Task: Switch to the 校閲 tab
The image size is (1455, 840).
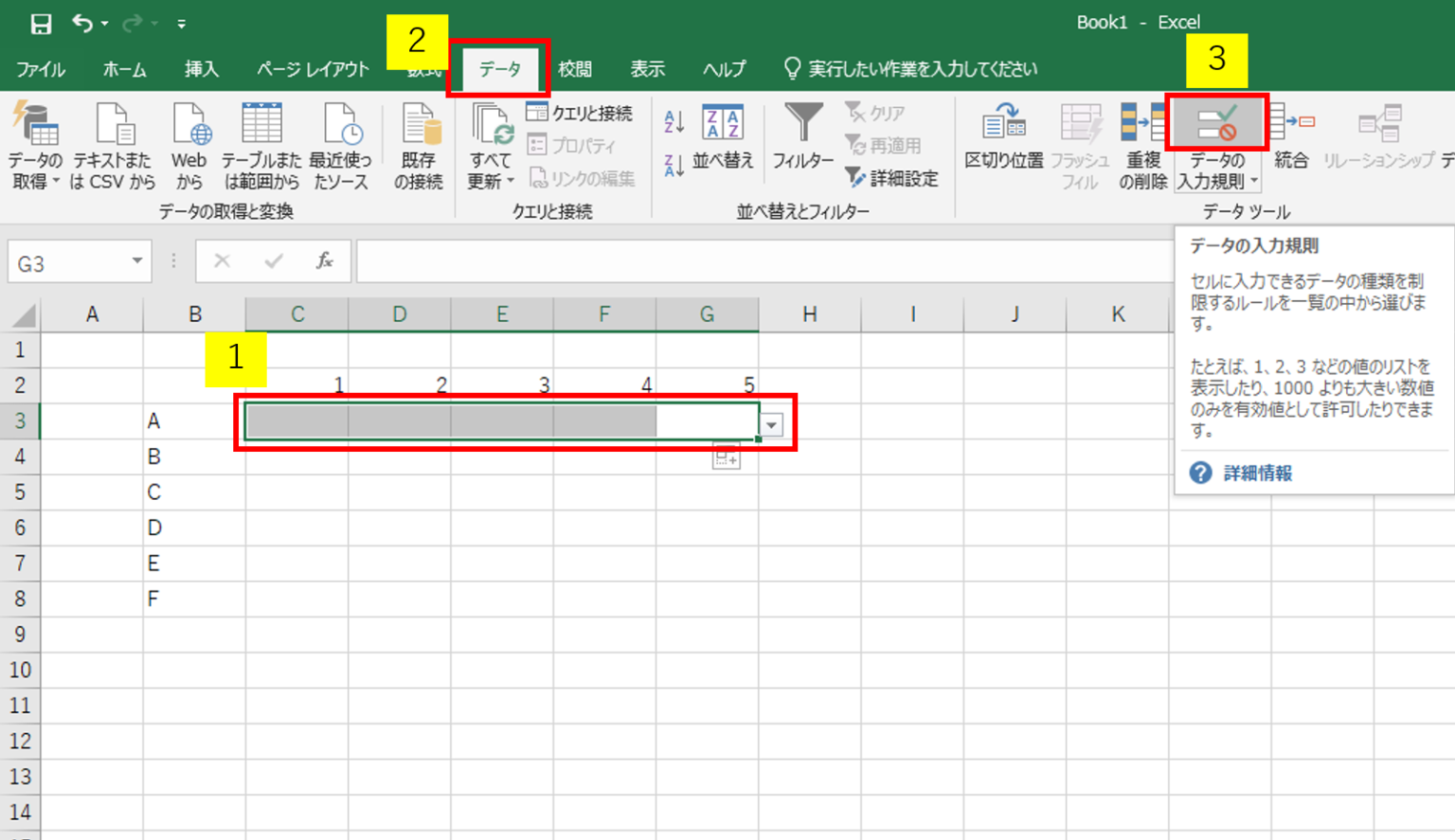Action: pos(574,69)
